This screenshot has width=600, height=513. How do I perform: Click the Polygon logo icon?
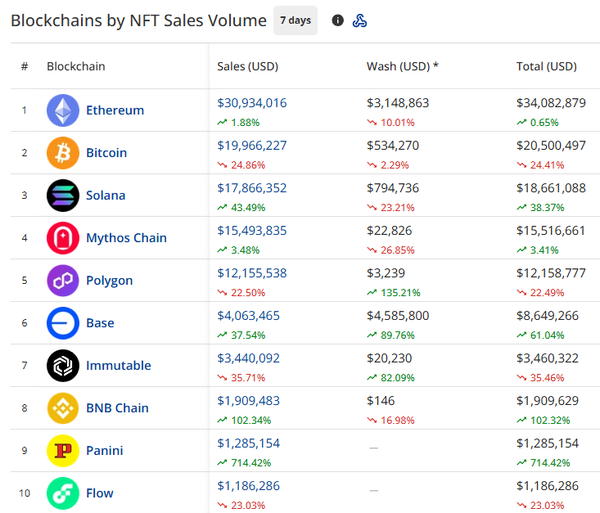(62, 280)
